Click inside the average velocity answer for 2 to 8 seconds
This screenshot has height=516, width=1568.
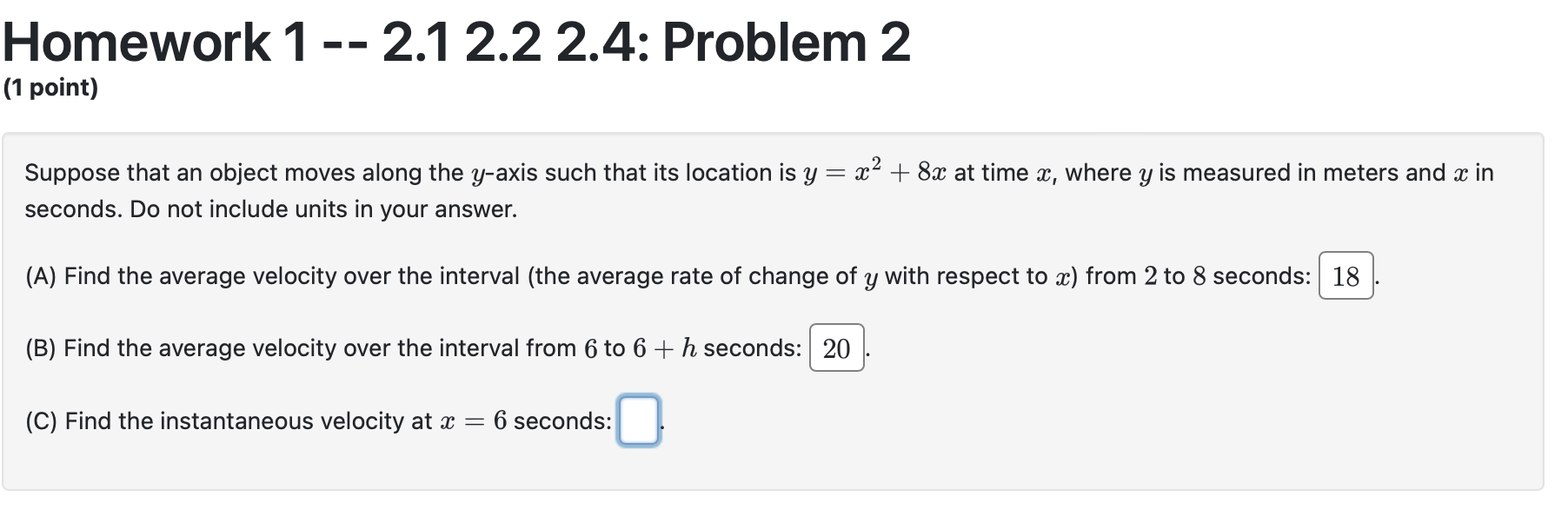(x=1346, y=276)
